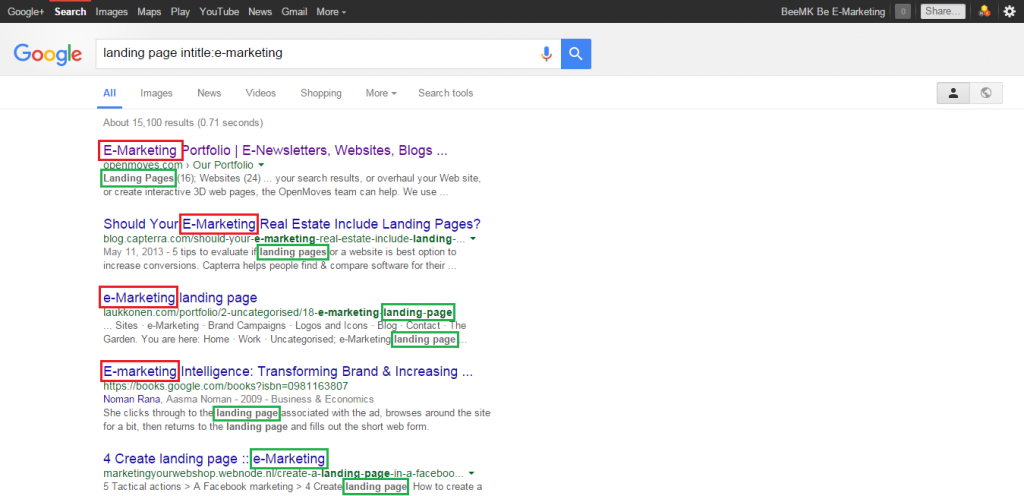Open the dropdown arrow next to blog.capterra.com URL
This screenshot has width=1024, height=496.
[x=473, y=238]
